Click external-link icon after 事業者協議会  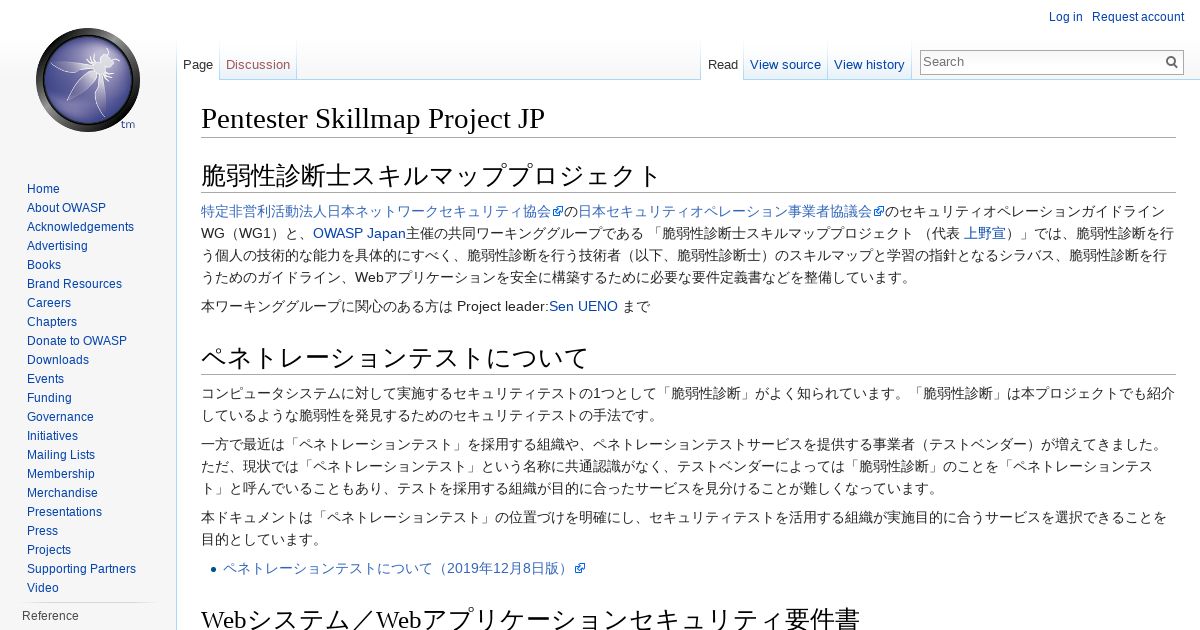[x=879, y=211]
